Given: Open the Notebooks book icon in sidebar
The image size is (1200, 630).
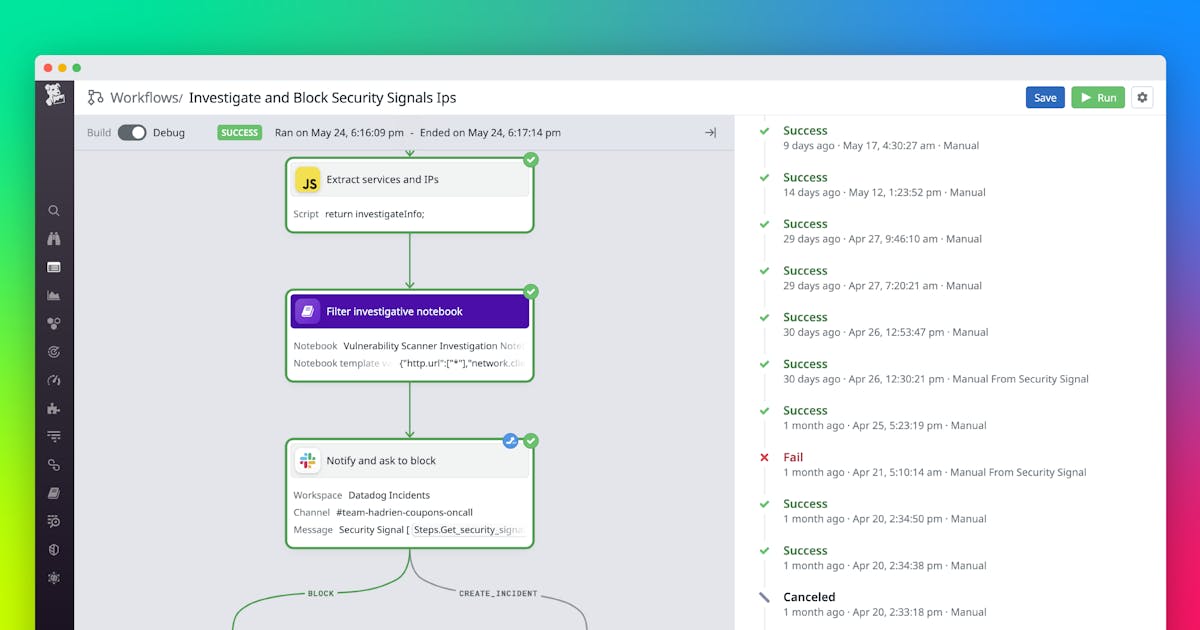Looking at the screenshot, I should point(54,493).
